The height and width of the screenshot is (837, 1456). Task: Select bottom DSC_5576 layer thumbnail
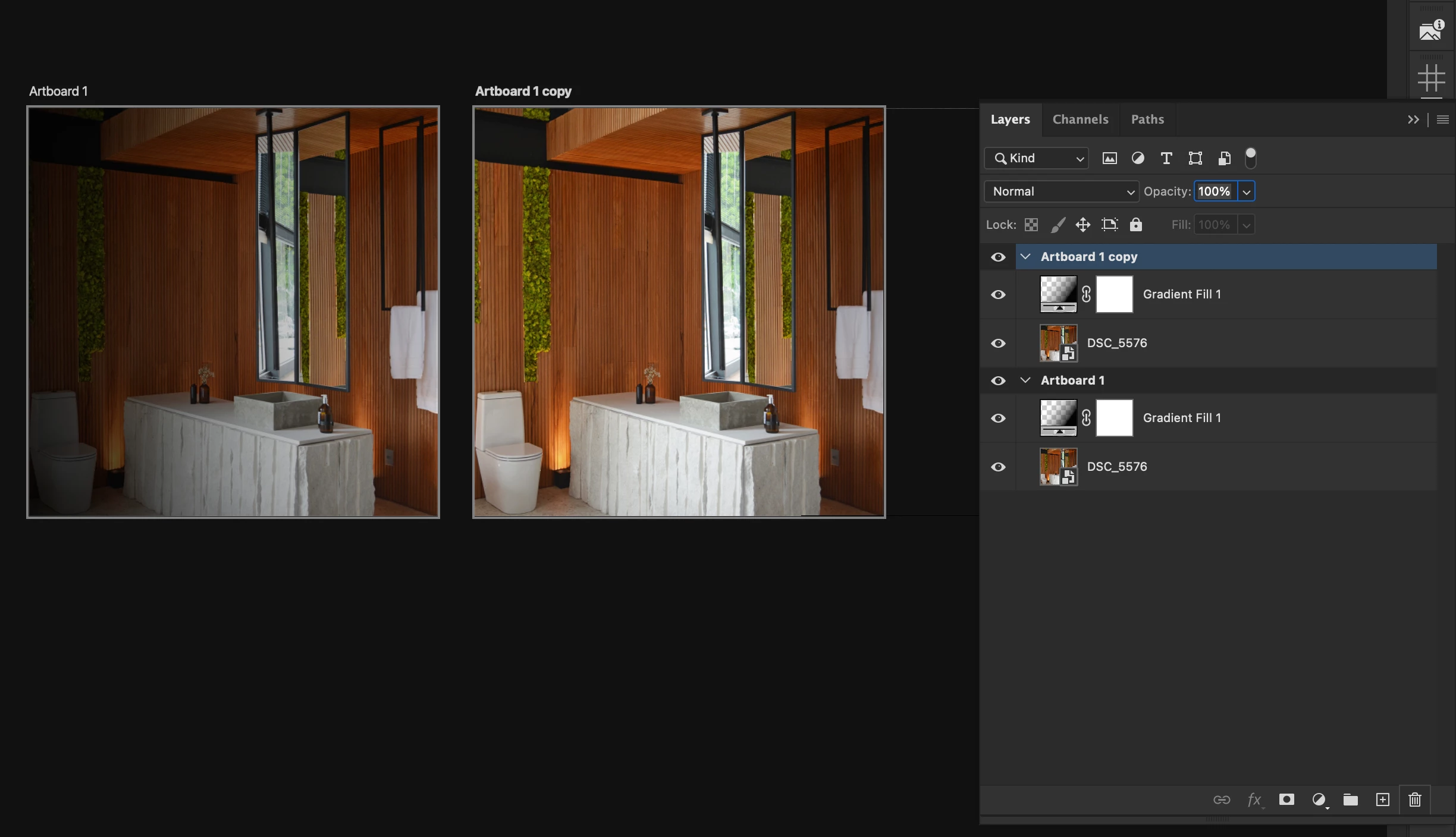[1058, 467]
